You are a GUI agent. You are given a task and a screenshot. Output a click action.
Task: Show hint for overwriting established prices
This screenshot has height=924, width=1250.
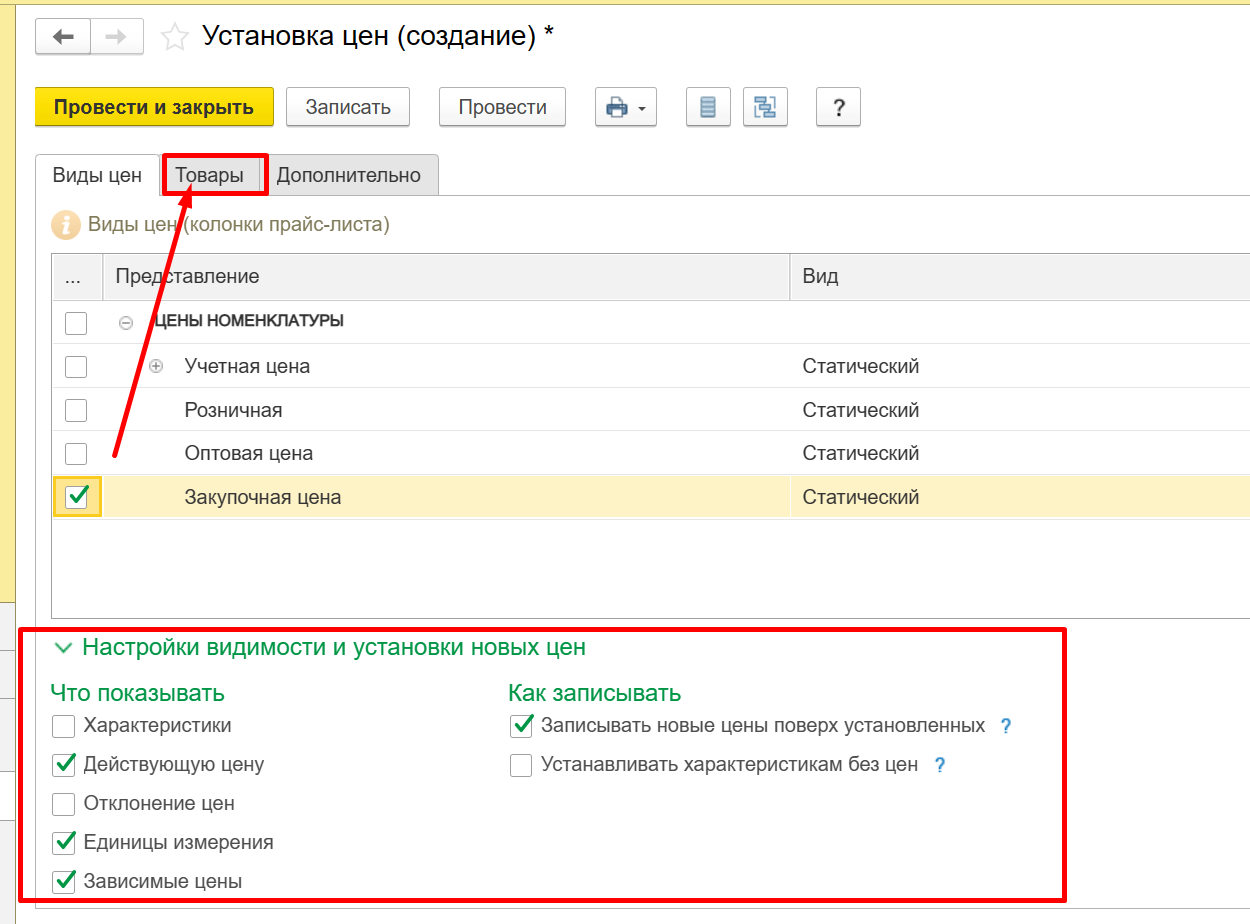(1006, 726)
